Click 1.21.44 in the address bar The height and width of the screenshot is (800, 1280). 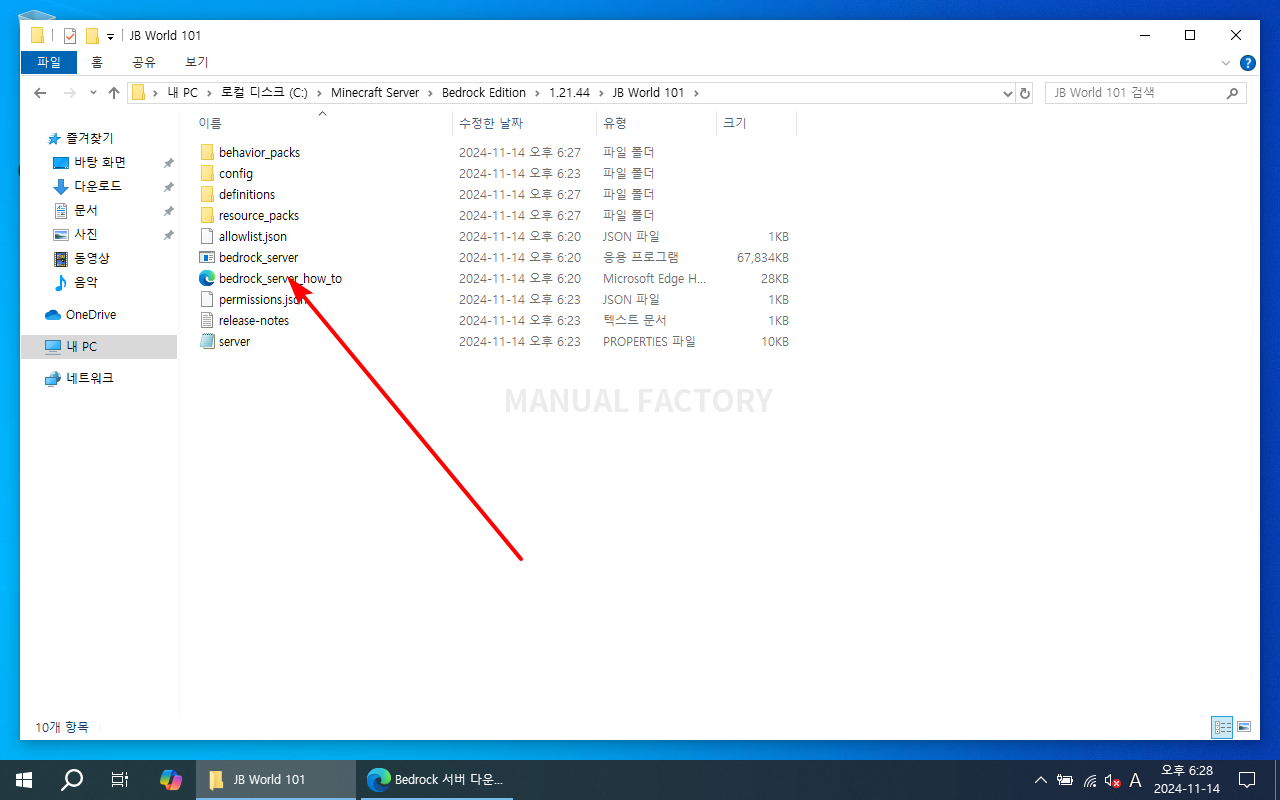(x=570, y=93)
